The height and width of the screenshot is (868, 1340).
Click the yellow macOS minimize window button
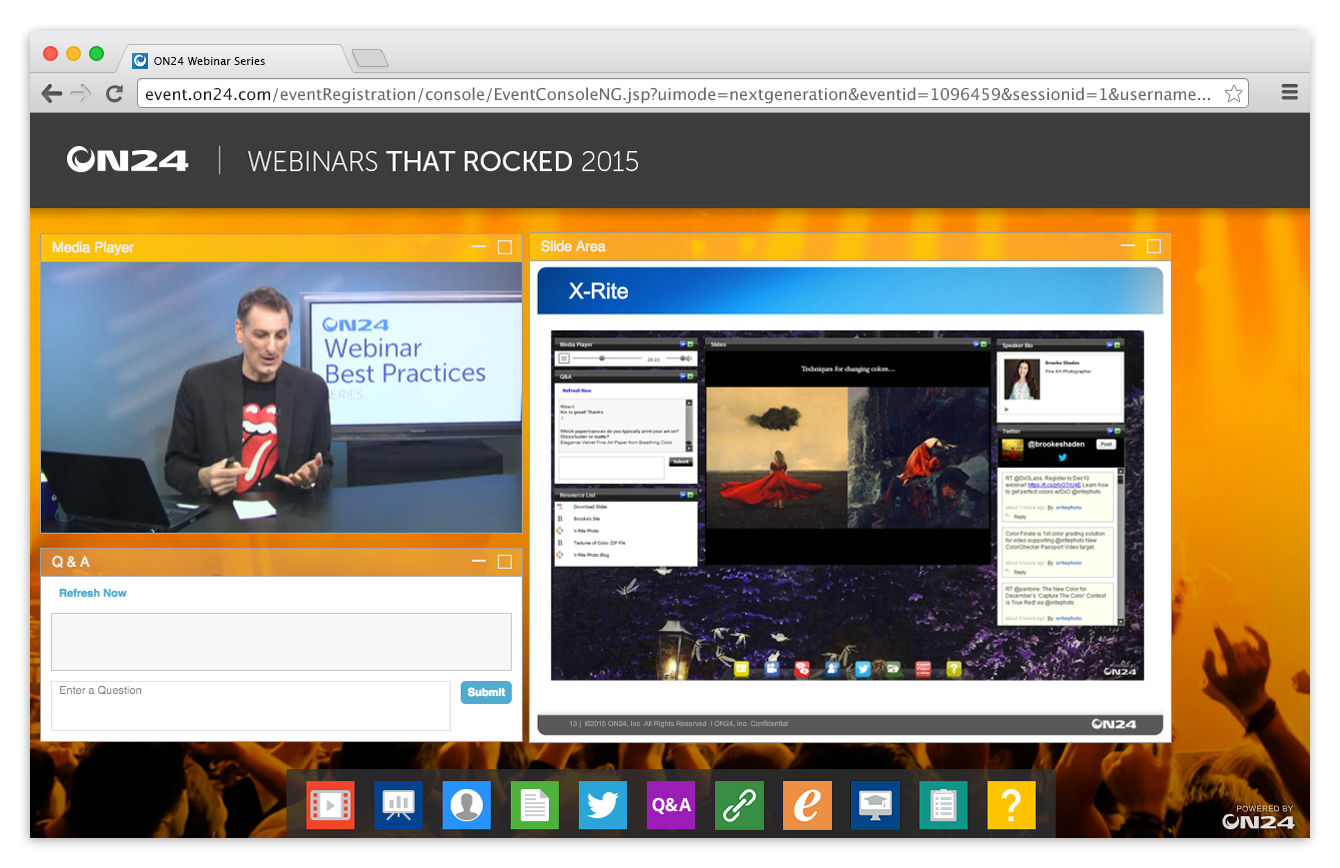tap(74, 53)
